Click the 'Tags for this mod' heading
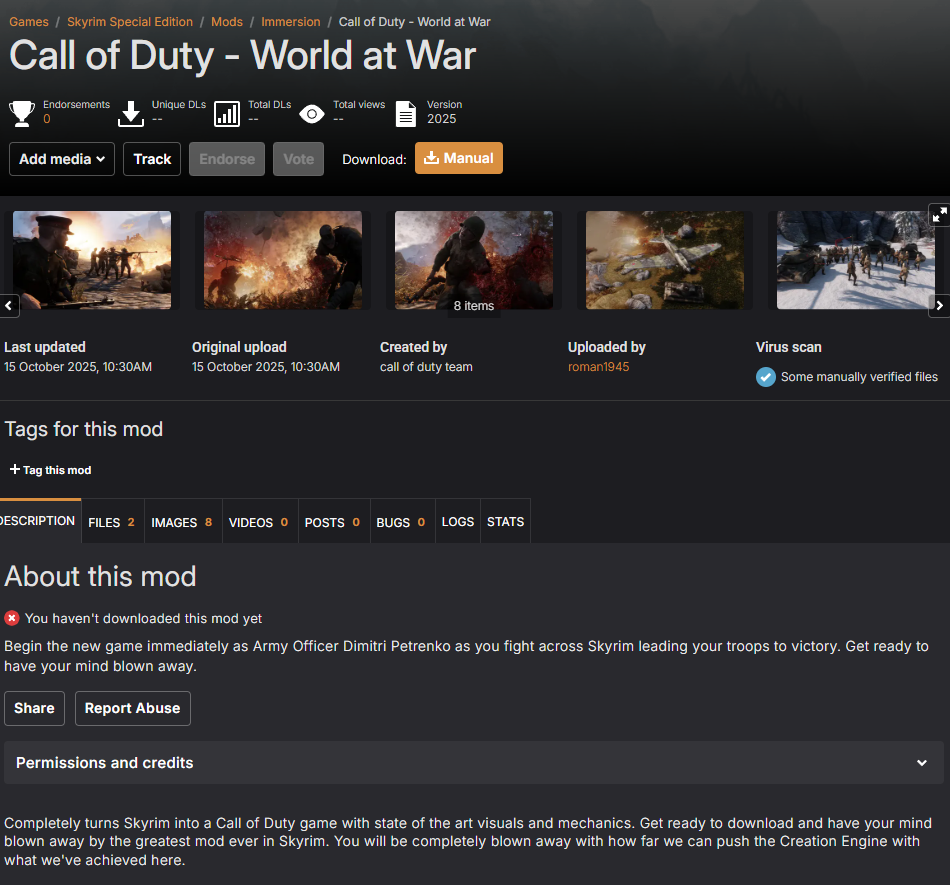Screen dimensions: 950x885 (84, 429)
